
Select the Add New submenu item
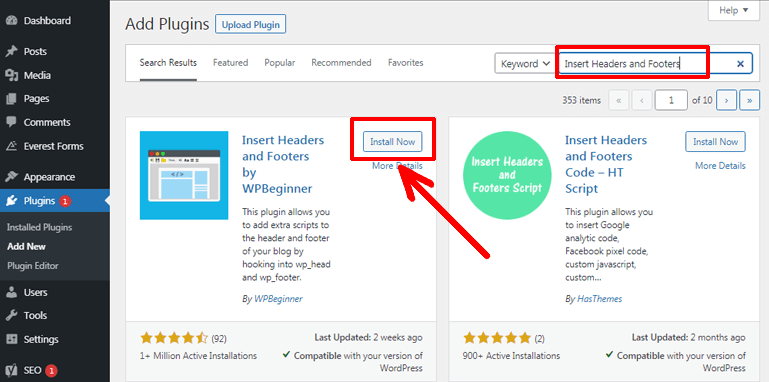click(x=26, y=247)
